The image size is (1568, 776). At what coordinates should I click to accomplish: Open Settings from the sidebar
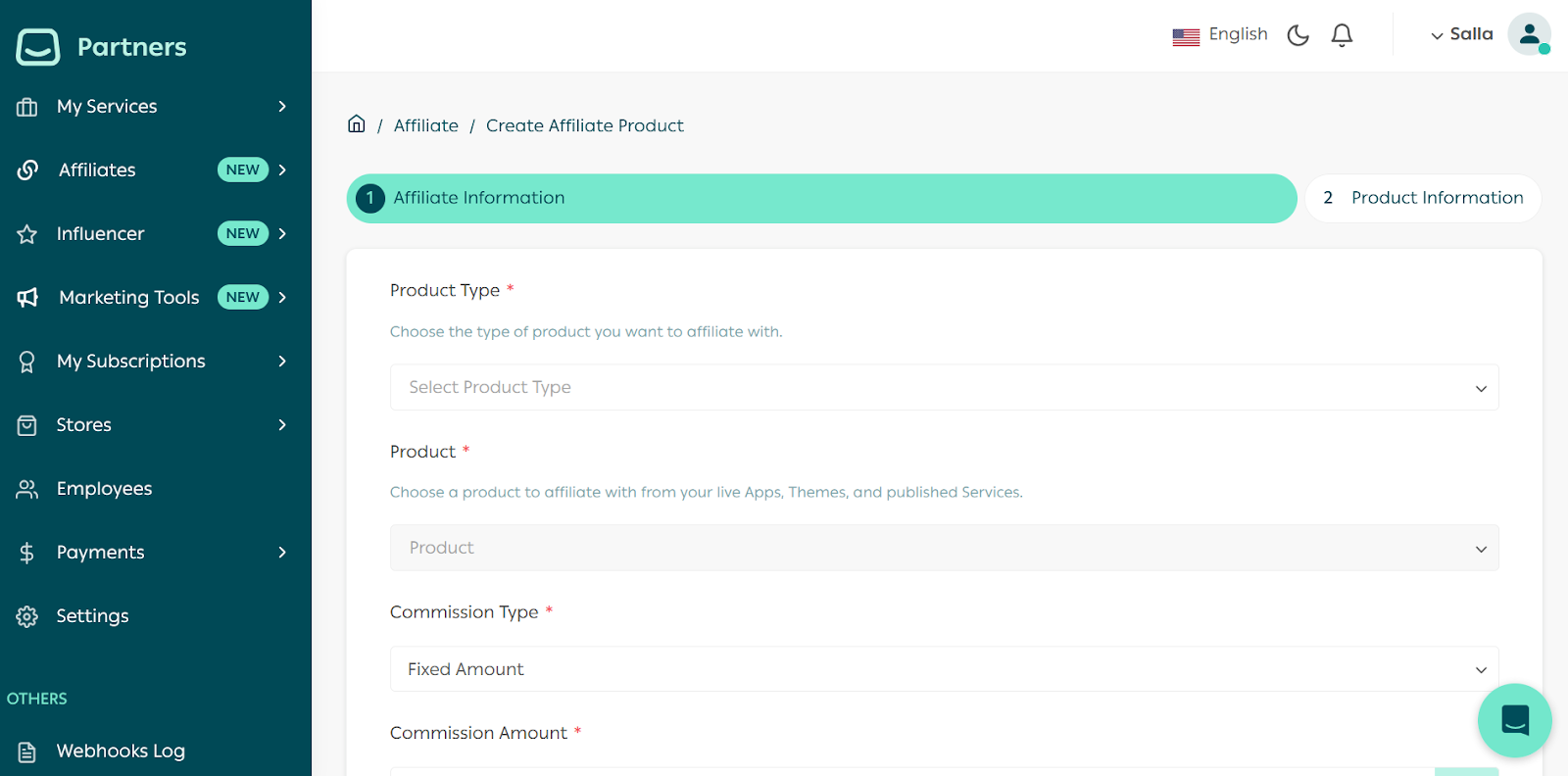pyautogui.click(x=92, y=616)
